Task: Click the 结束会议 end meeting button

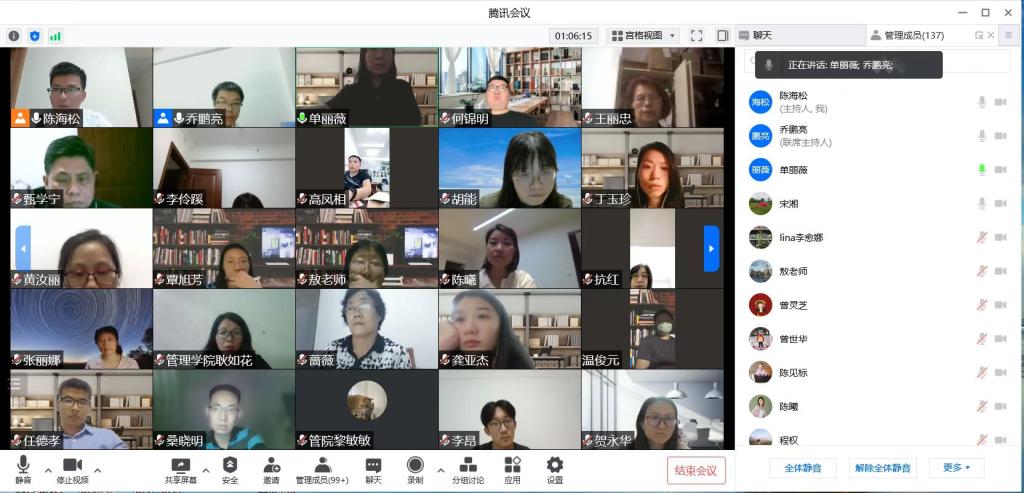Action: [696, 470]
